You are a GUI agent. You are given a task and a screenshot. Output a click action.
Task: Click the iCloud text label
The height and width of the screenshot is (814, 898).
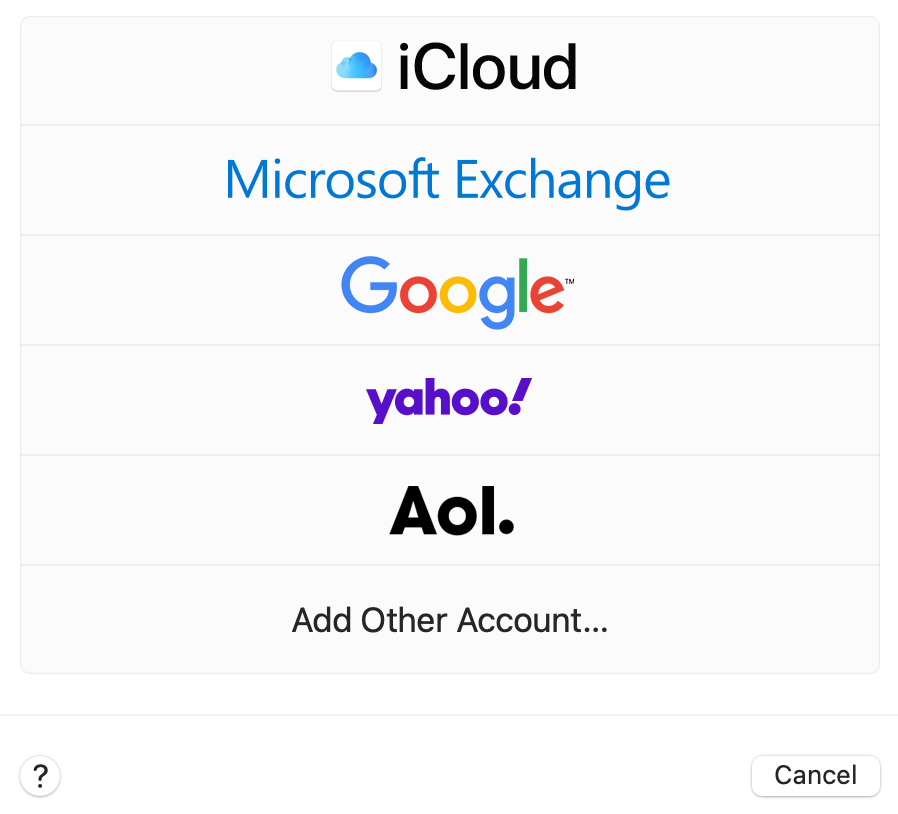tap(487, 68)
